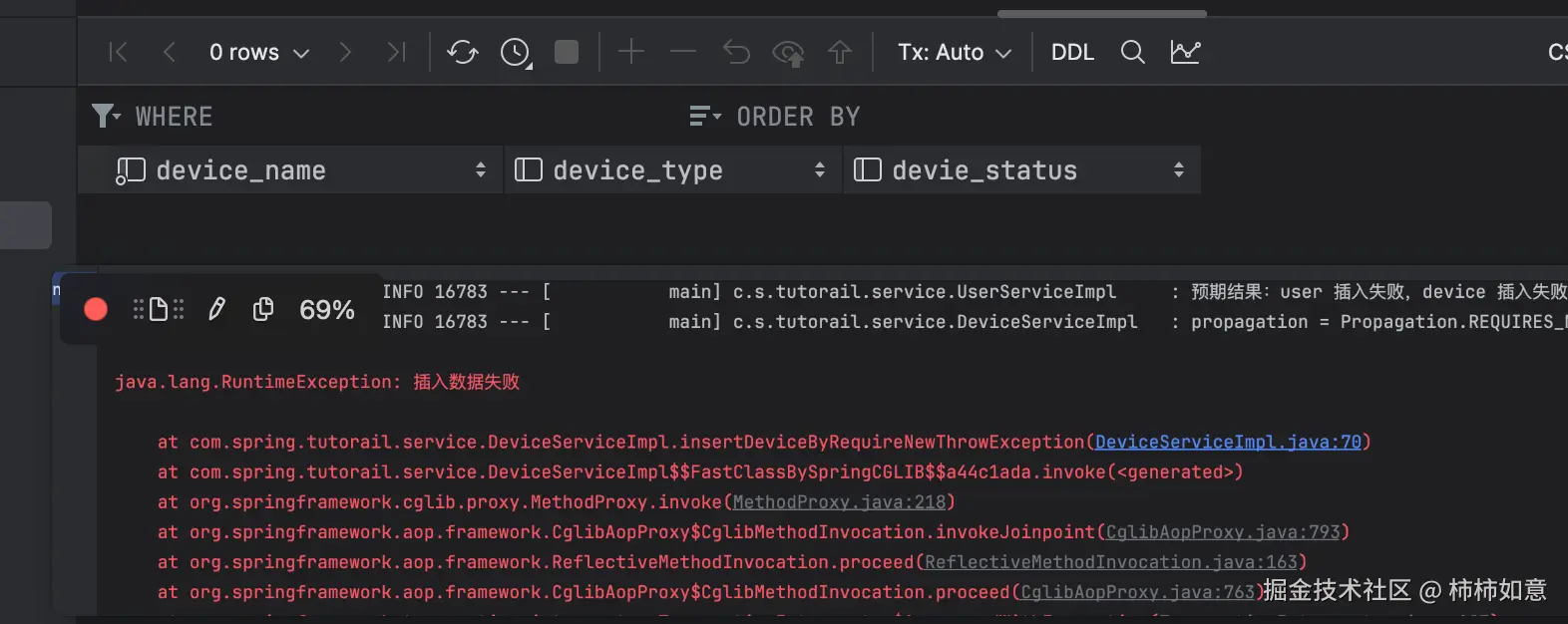
Task: Go to last page of rows
Action: pos(396,52)
